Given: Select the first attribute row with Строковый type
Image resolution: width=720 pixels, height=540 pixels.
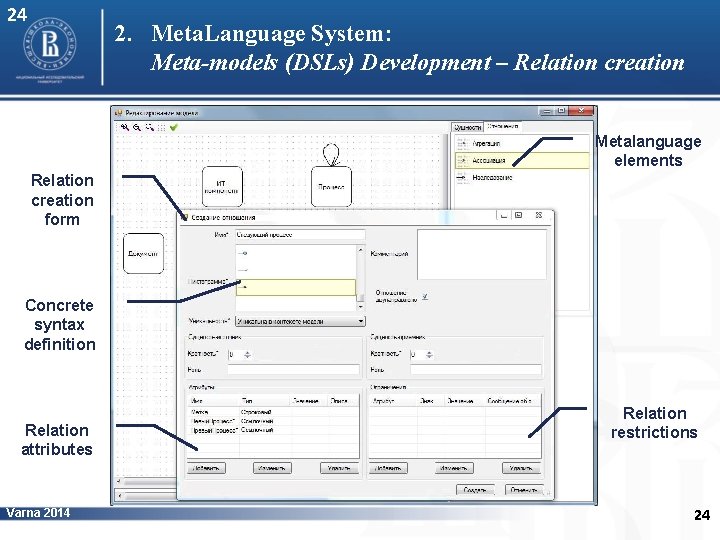Looking at the screenshot, I should [x=273, y=412].
